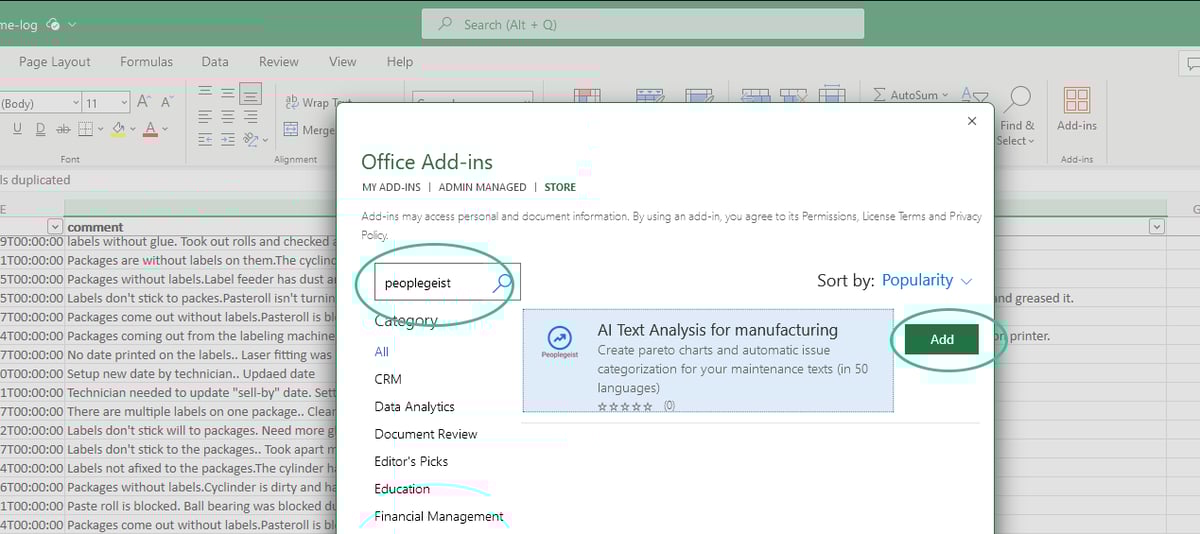The image size is (1200, 534).
Task: Open Sort & Filter icon
Action: [973, 95]
